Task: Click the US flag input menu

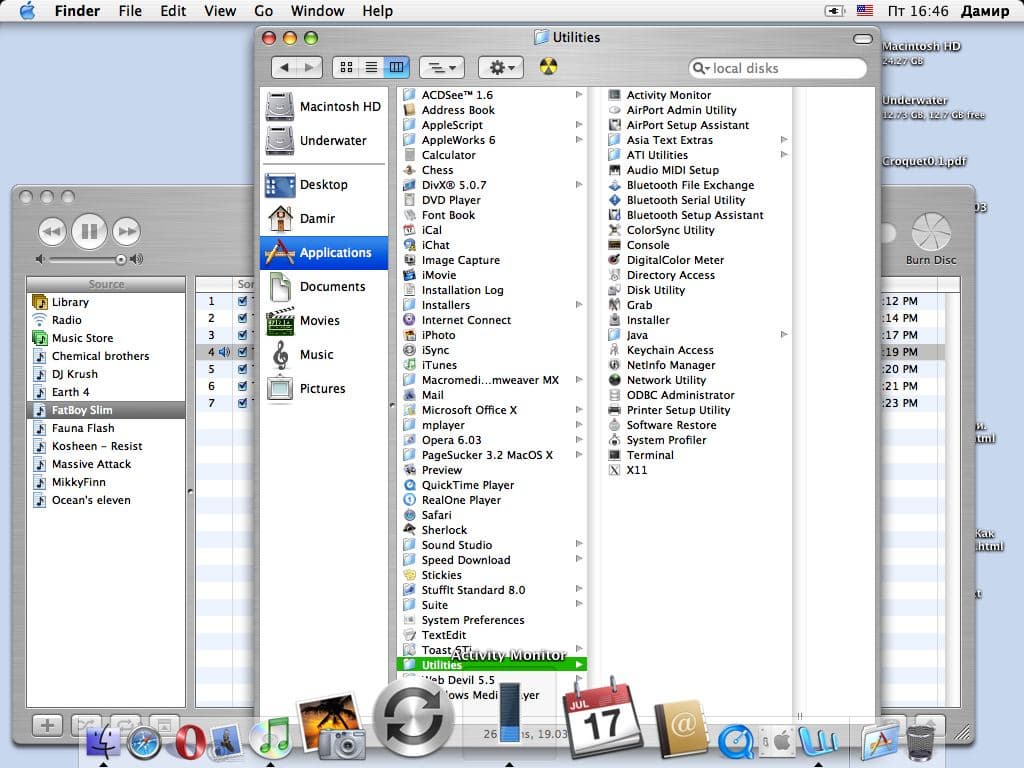Action: click(x=865, y=10)
